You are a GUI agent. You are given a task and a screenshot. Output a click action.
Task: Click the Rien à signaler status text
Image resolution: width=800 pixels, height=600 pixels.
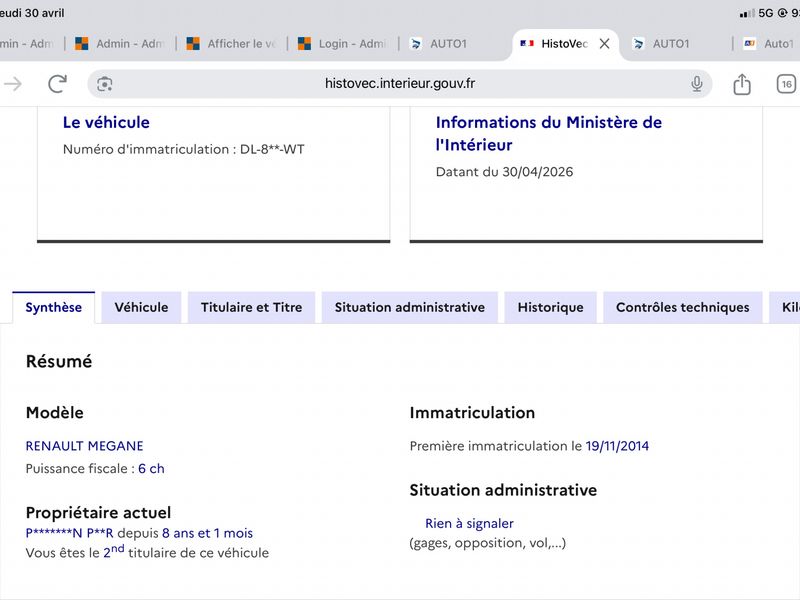coord(469,523)
